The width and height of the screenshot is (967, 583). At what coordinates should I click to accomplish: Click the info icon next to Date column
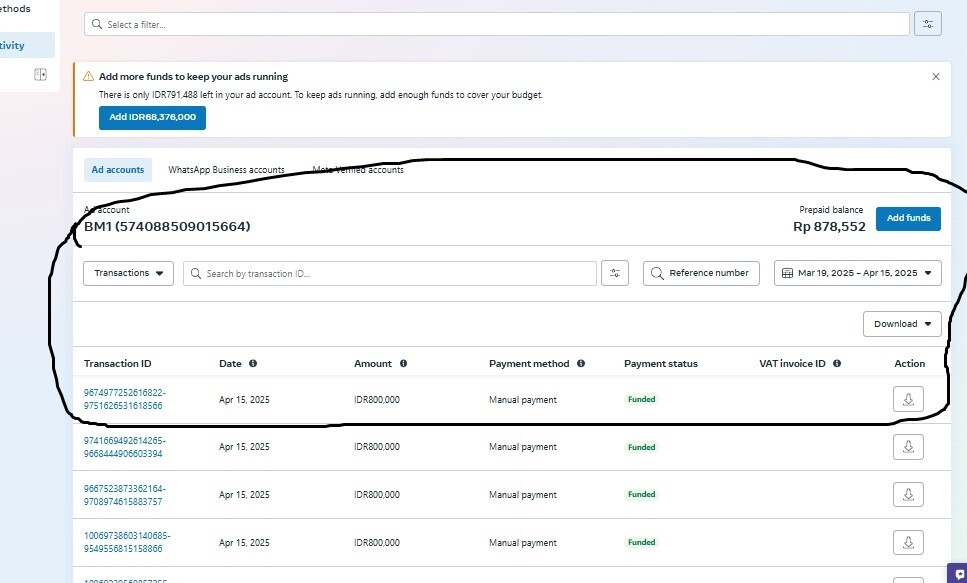pyautogui.click(x=253, y=364)
